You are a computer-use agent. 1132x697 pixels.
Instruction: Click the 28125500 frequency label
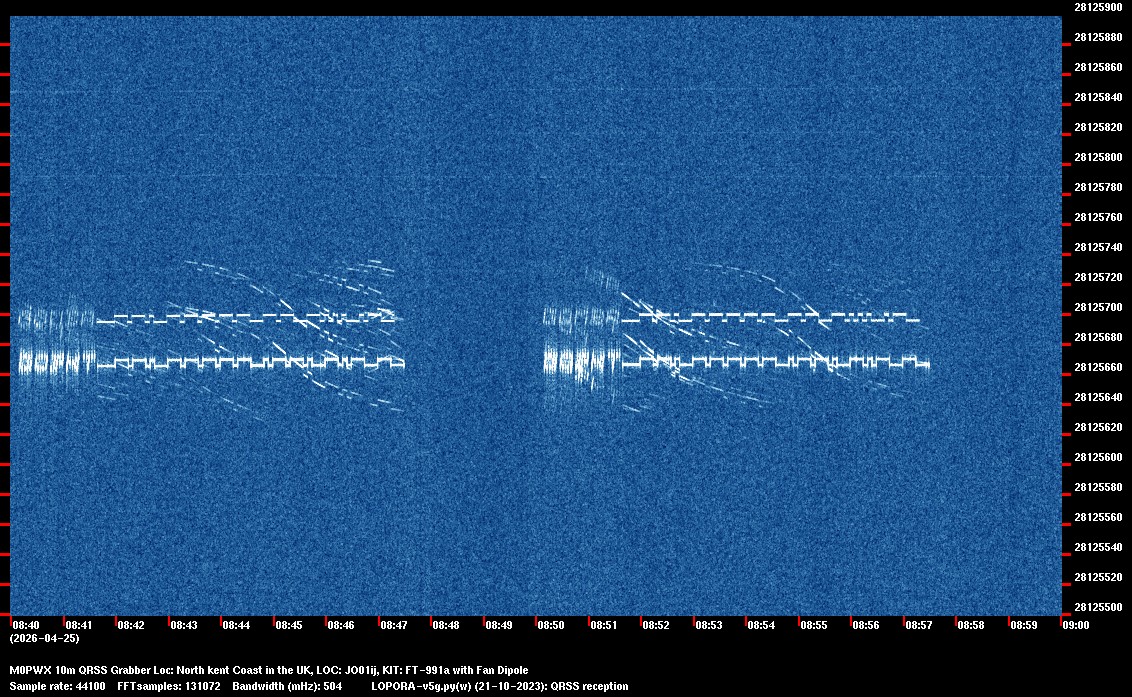(1098, 607)
